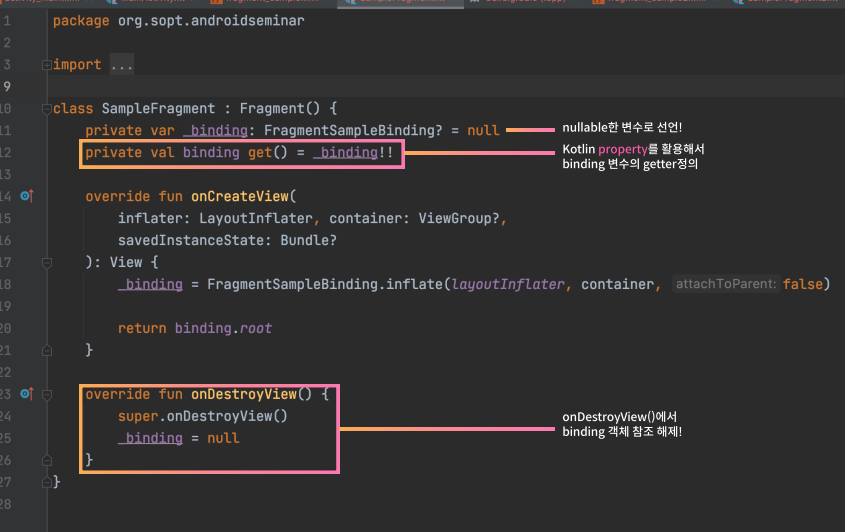
Task: Collapse onCreateView using the fold marker beside "): View {"
Action: click(47, 262)
